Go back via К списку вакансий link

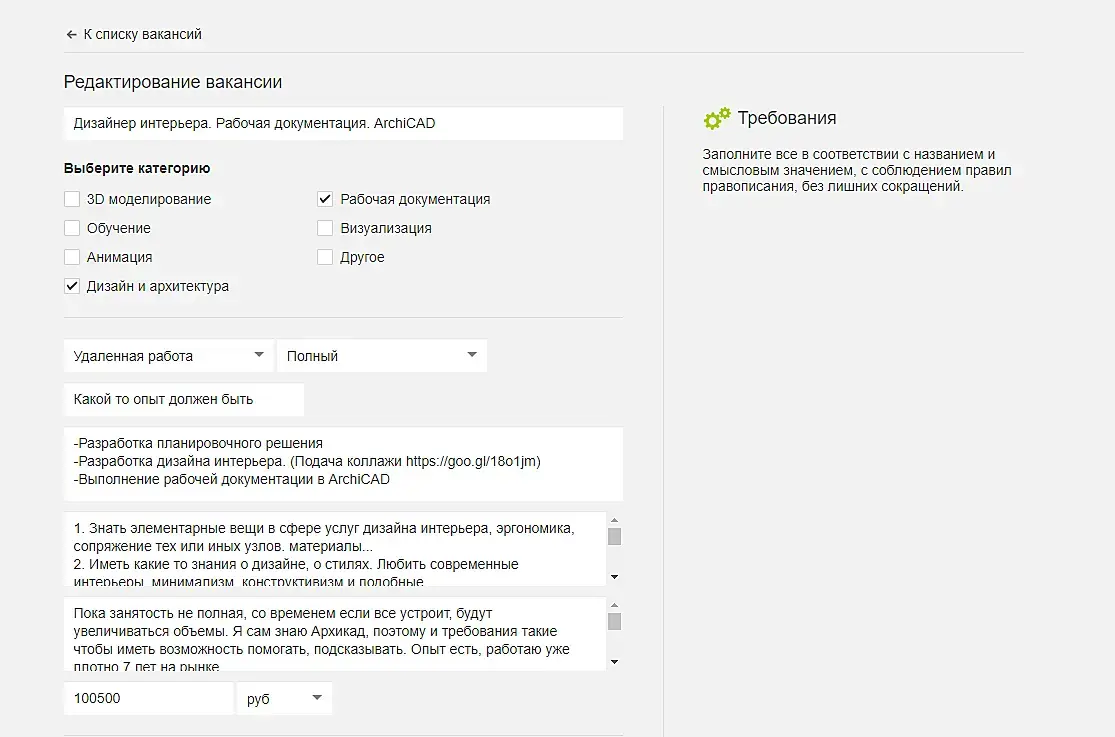click(x=142, y=35)
